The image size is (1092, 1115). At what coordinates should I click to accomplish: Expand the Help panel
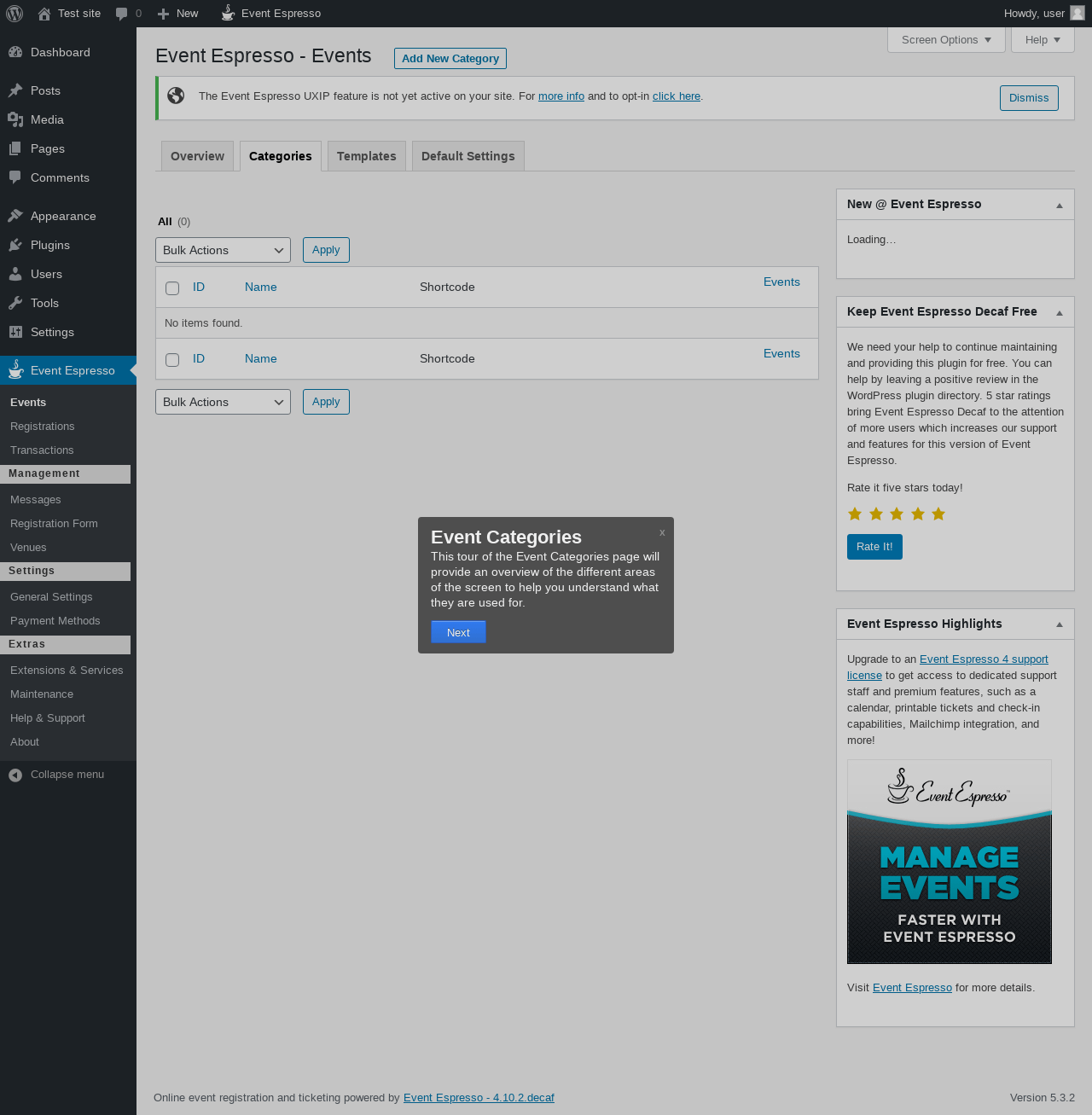(1043, 40)
